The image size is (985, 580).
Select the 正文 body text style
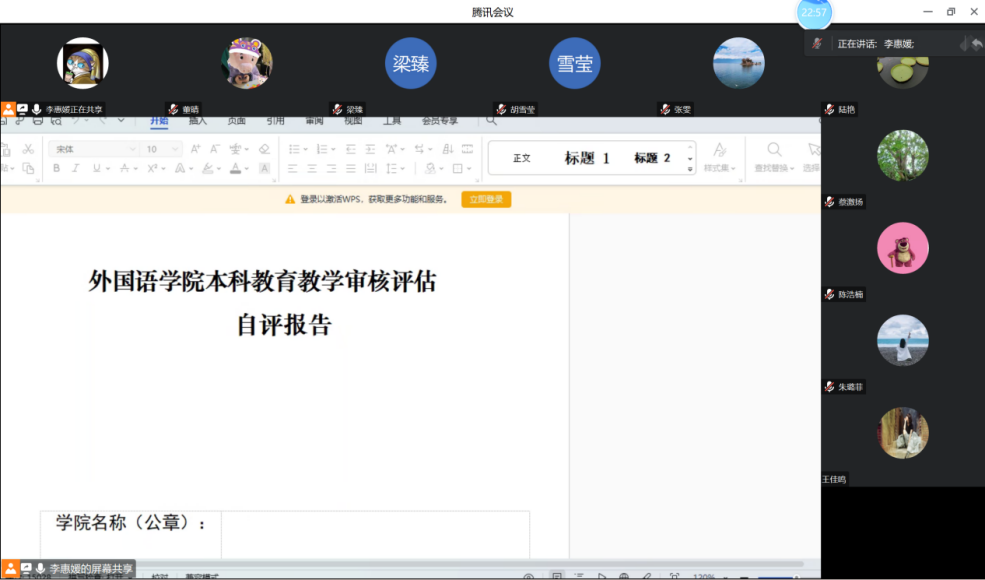(522, 158)
